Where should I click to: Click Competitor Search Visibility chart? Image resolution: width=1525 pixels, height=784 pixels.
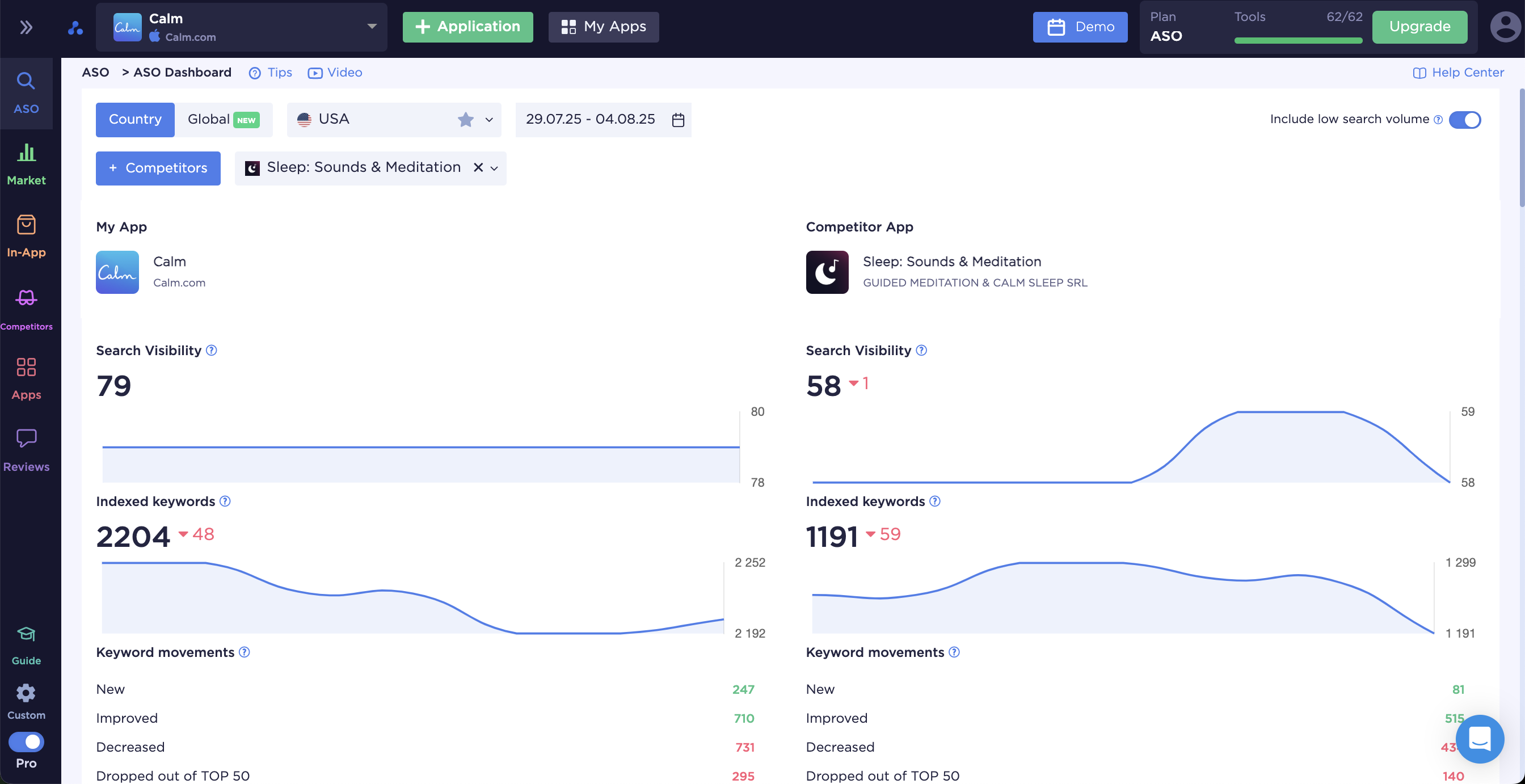click(1131, 447)
